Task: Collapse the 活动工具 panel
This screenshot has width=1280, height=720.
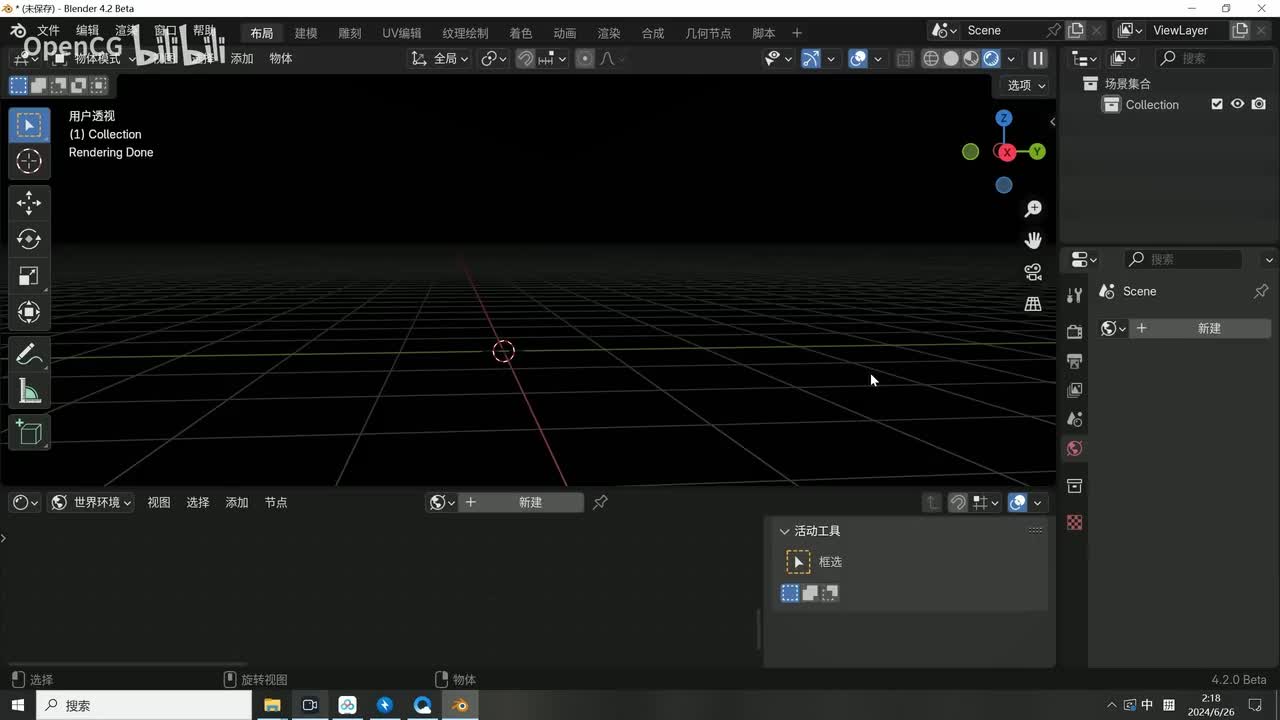Action: pos(785,531)
